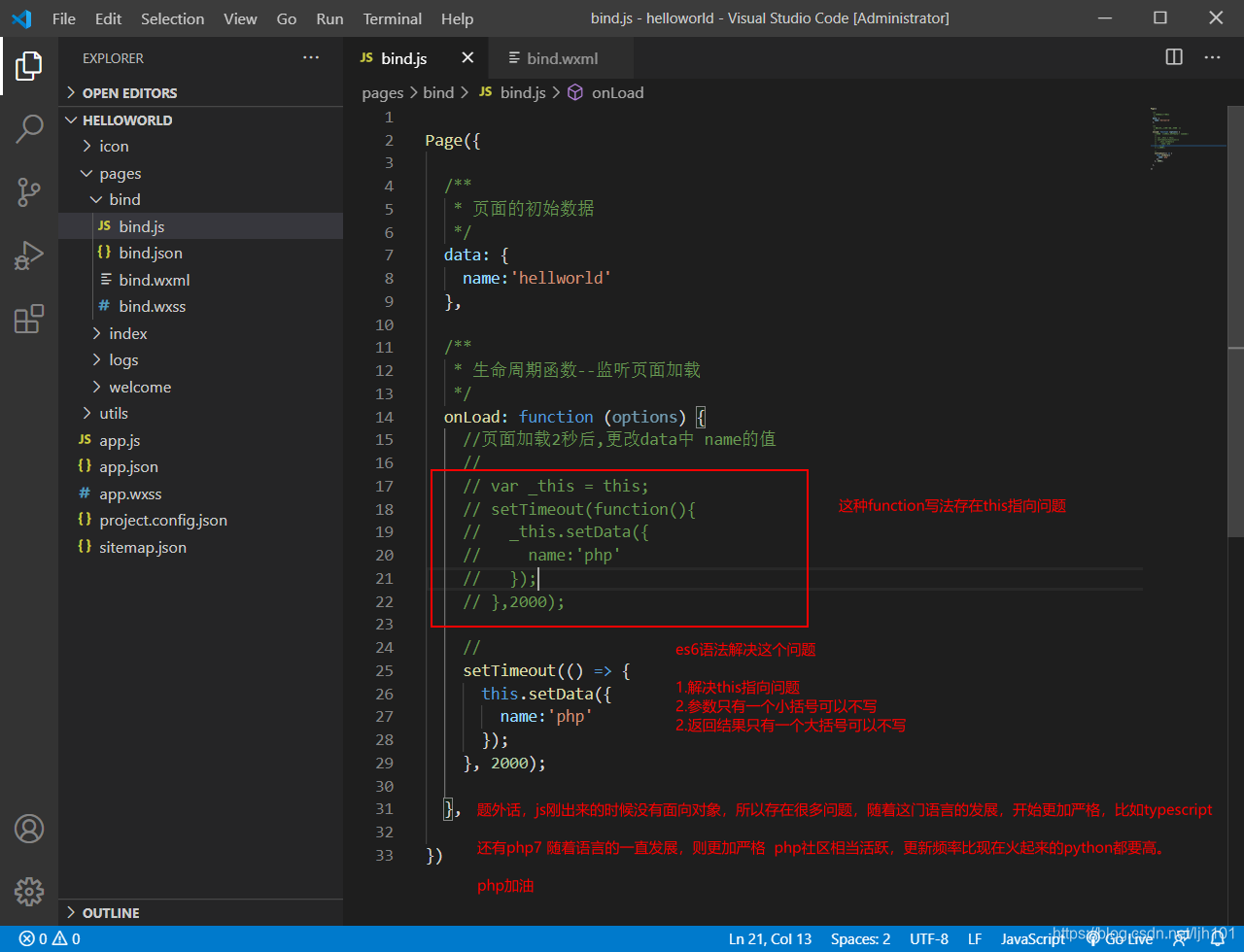
Task: Click the hash icon beside bind.wxss
Action: pyautogui.click(x=104, y=306)
